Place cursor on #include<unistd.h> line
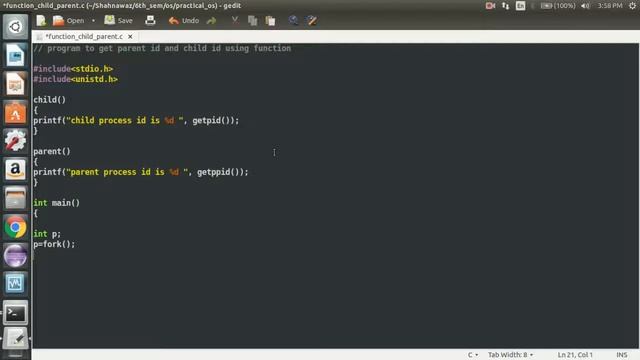Image resolution: width=640 pixels, height=360 pixels. [x=76, y=79]
